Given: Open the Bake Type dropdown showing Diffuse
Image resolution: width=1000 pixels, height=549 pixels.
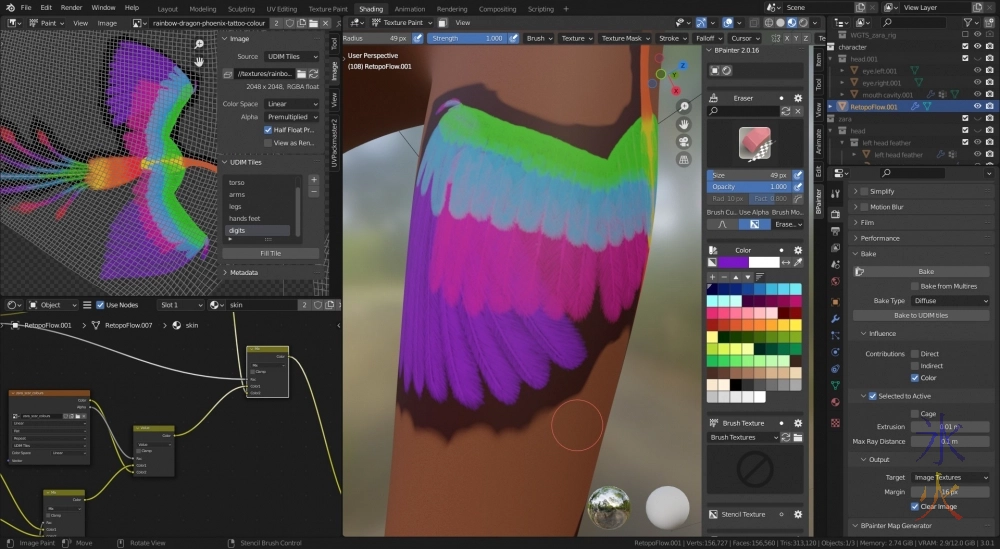Looking at the screenshot, I should coord(949,300).
